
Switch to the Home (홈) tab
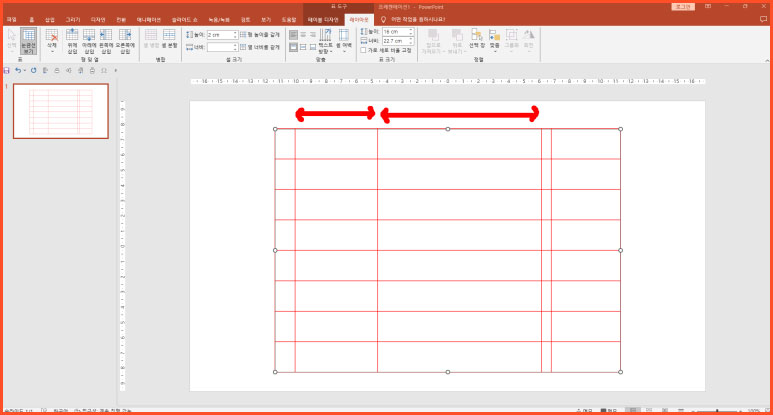pyautogui.click(x=32, y=20)
